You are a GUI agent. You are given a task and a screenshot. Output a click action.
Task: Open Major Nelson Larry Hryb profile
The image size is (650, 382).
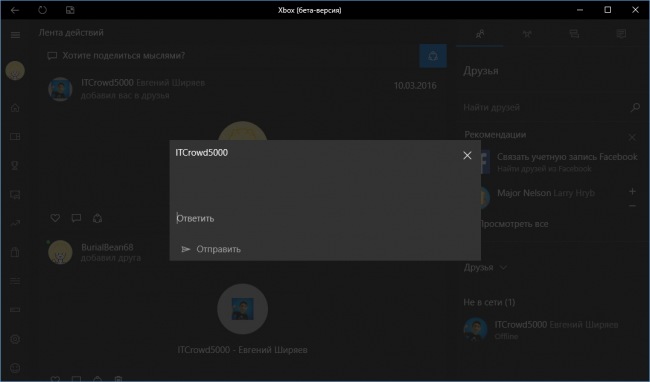546,193
